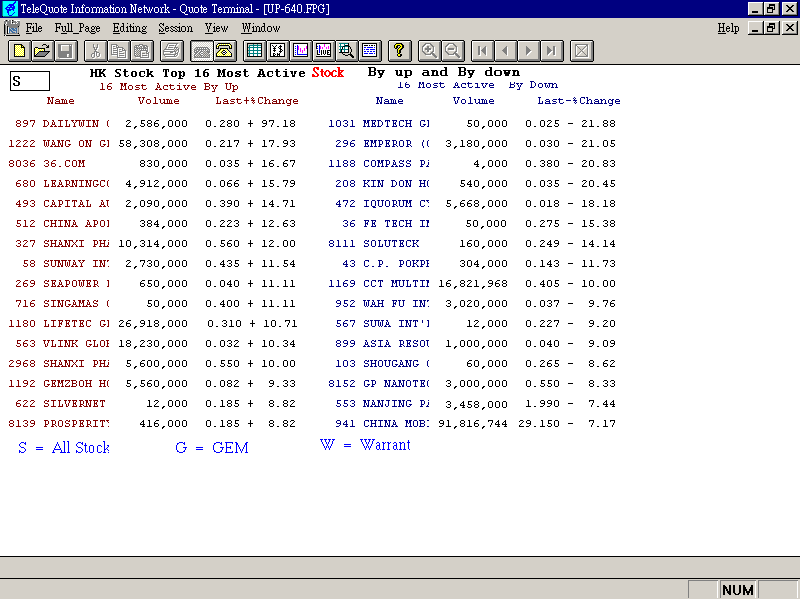Click the Copy toolbar icon
800x600 pixels.
119,51
